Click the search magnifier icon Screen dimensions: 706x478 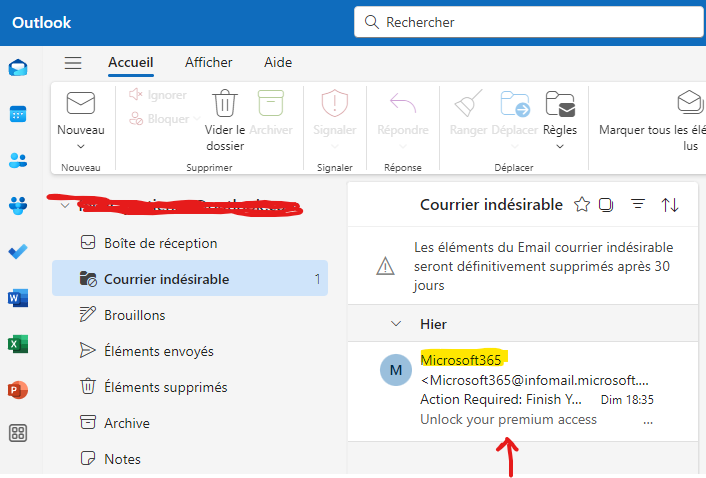point(371,22)
